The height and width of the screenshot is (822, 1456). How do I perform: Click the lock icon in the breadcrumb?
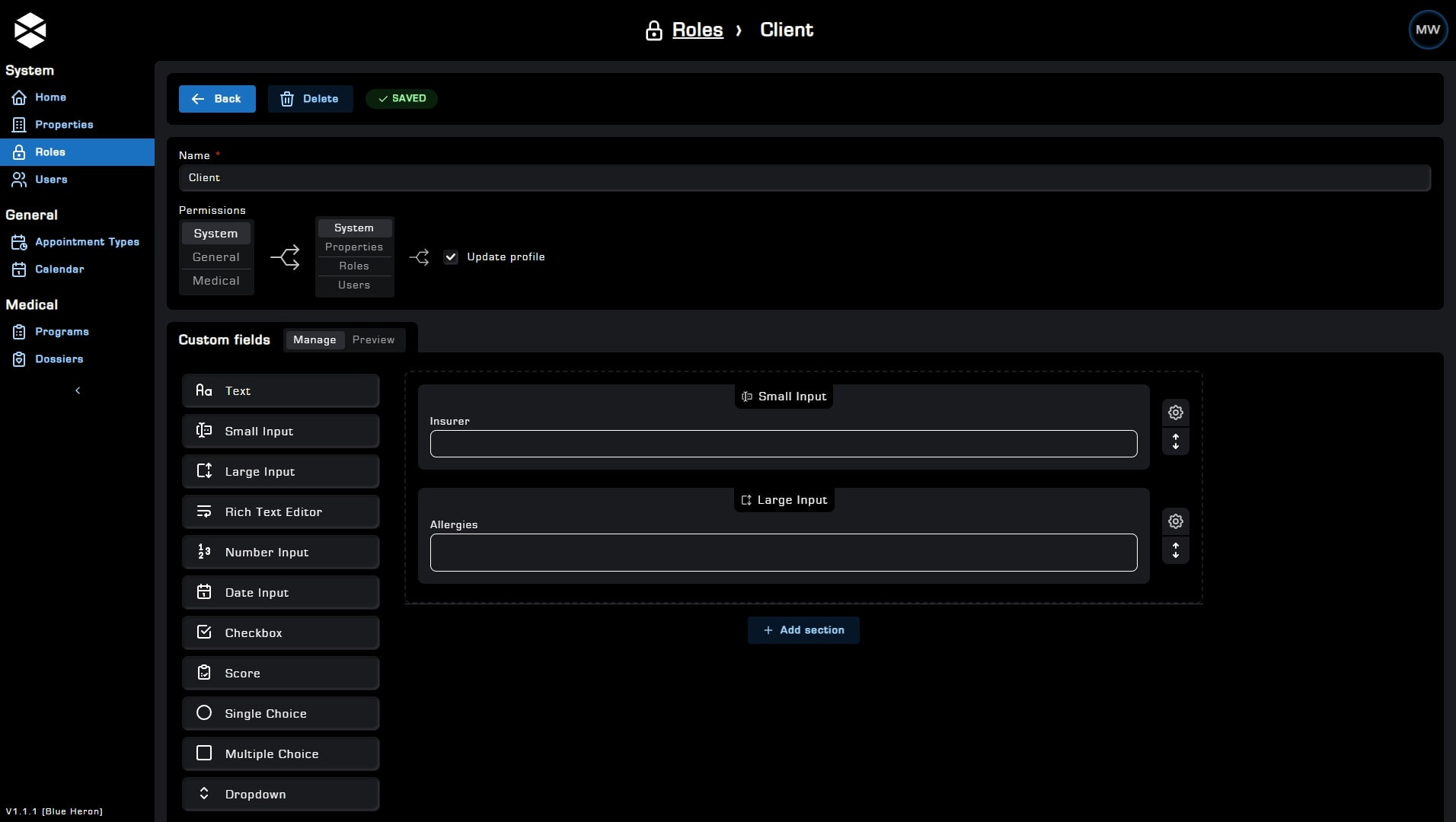coord(653,30)
